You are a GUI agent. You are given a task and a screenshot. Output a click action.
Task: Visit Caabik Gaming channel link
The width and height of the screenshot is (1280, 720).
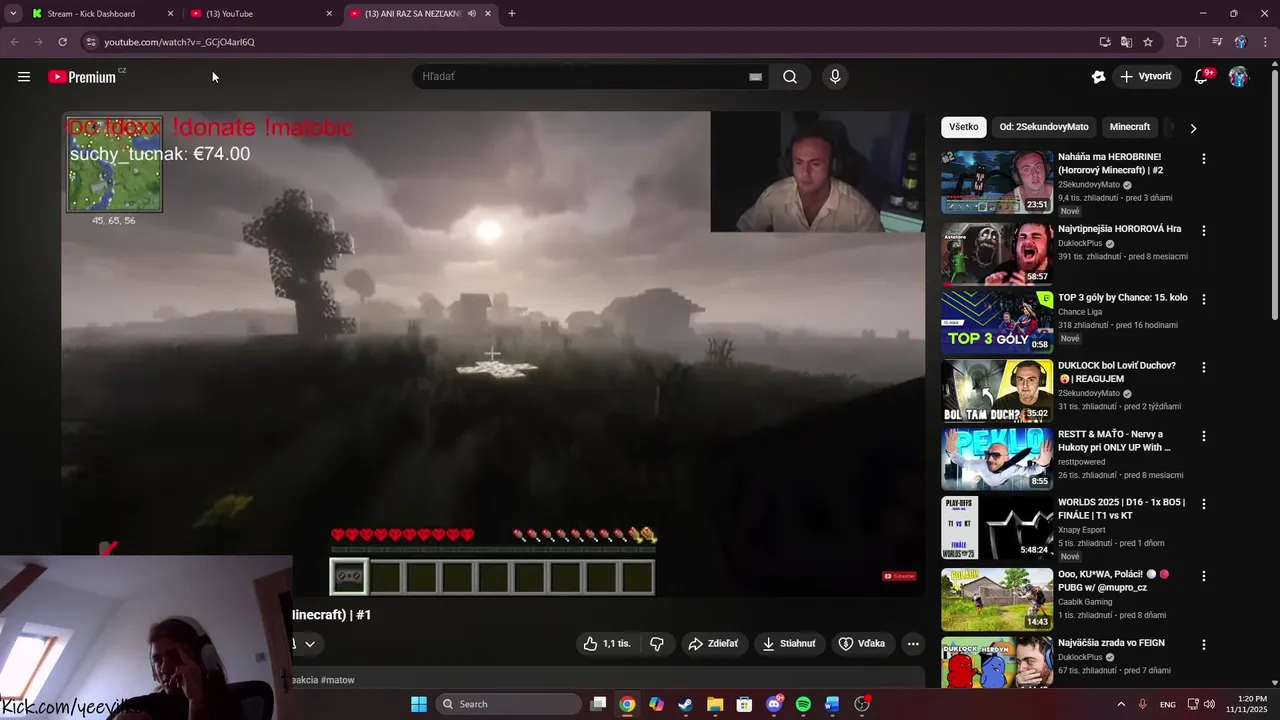[1085, 602]
